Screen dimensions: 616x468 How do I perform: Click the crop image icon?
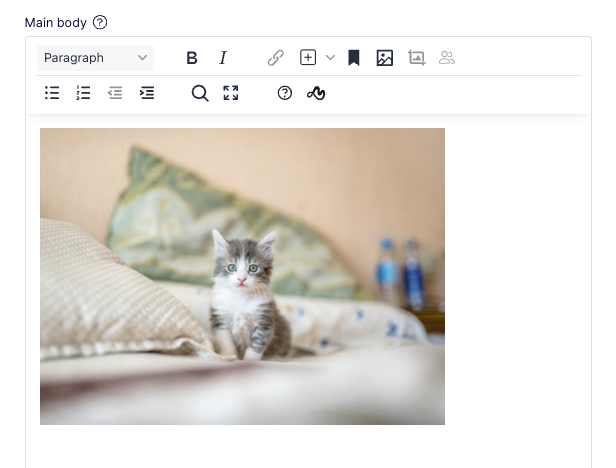point(416,58)
